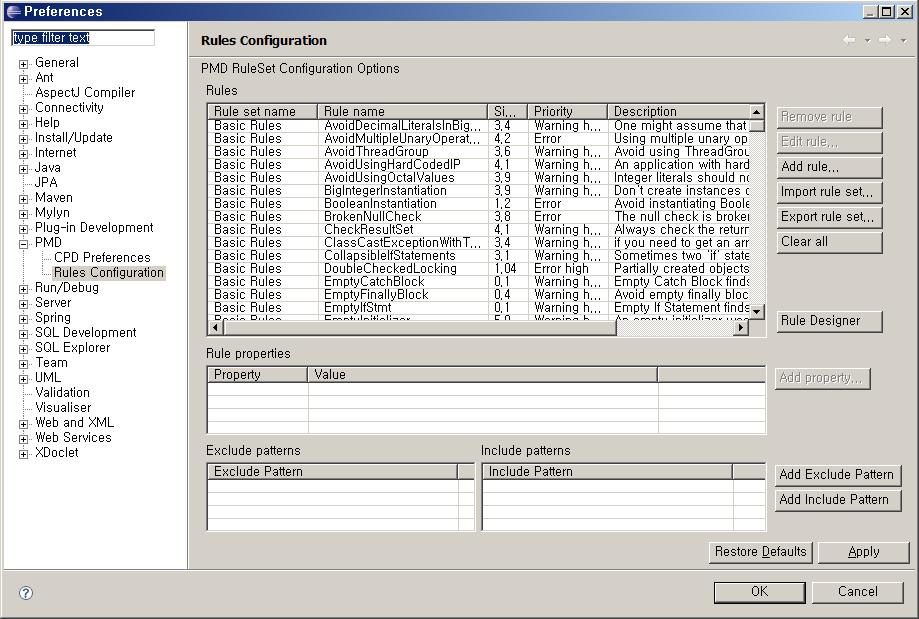Screen dimensions: 919x619
Task: Select the EmptyCatchBlock rule row
Action: (478, 281)
